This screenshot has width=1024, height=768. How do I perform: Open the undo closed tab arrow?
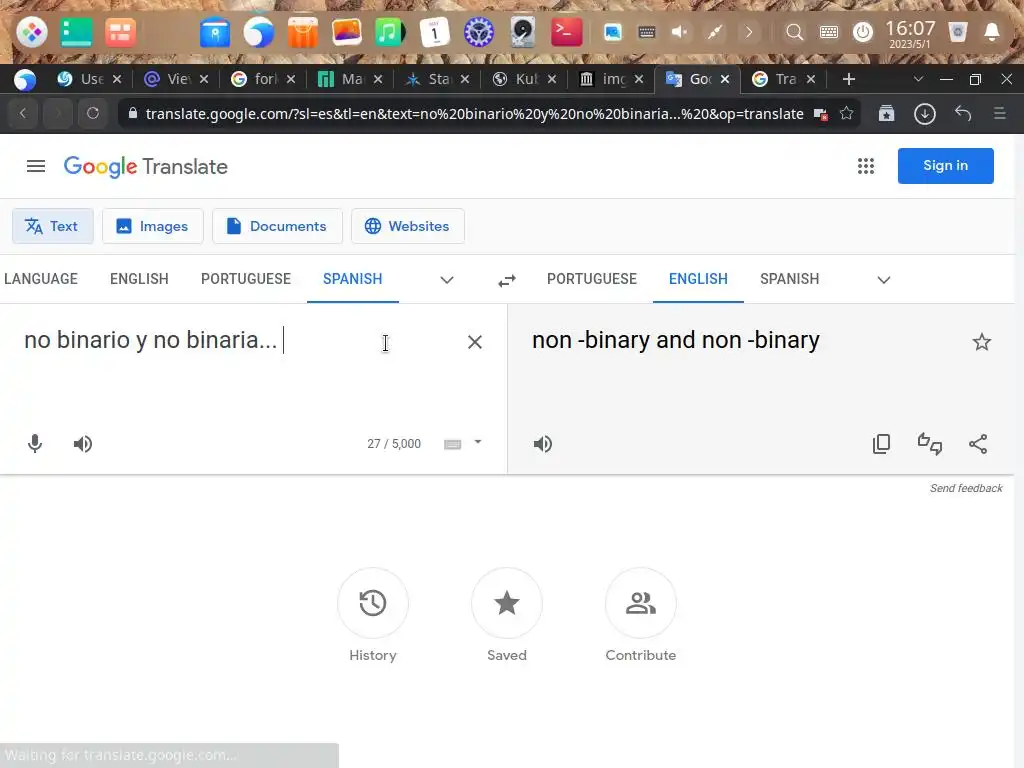point(963,114)
